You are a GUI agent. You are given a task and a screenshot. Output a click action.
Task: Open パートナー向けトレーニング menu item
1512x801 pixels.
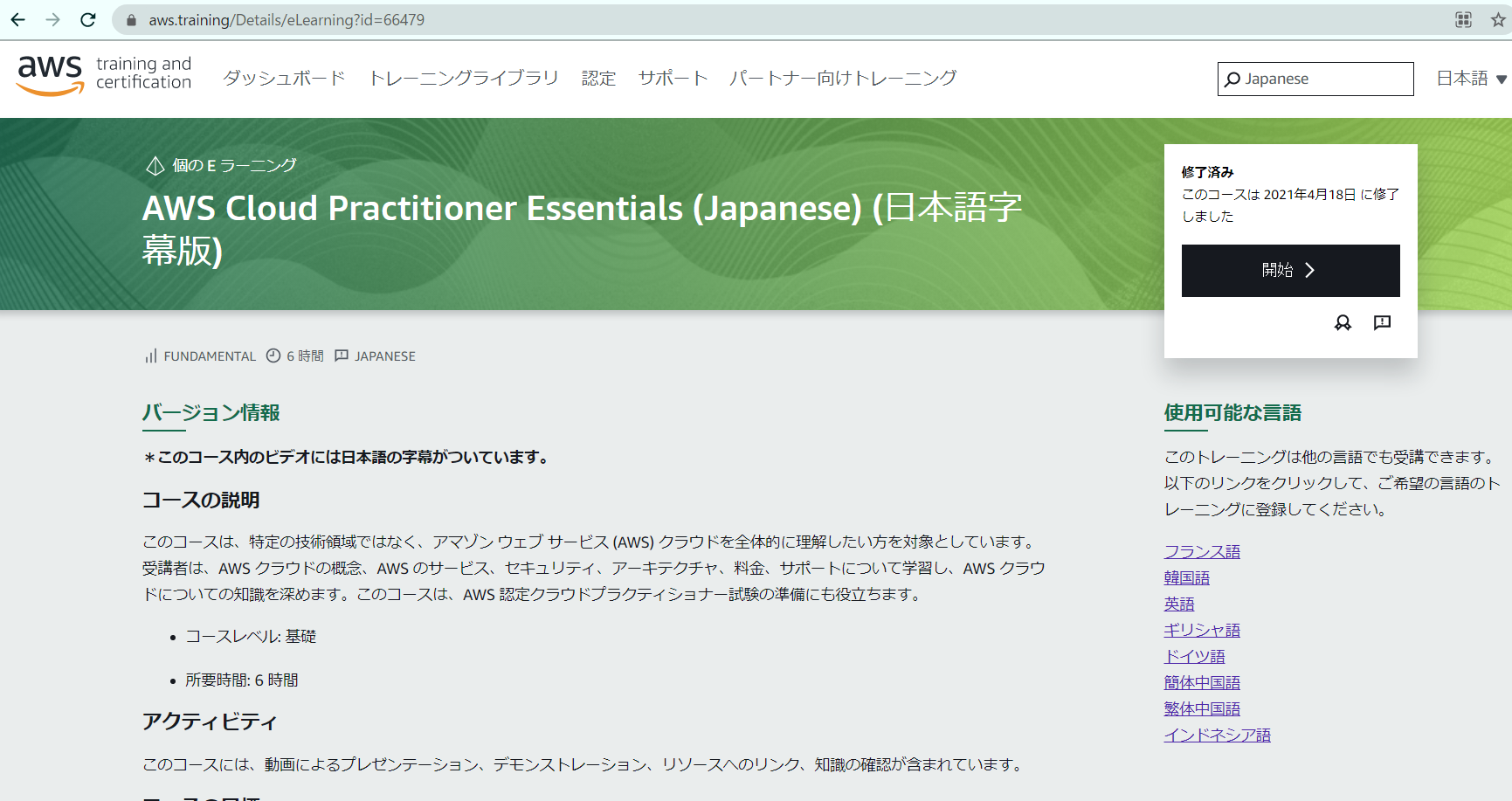[x=843, y=79]
